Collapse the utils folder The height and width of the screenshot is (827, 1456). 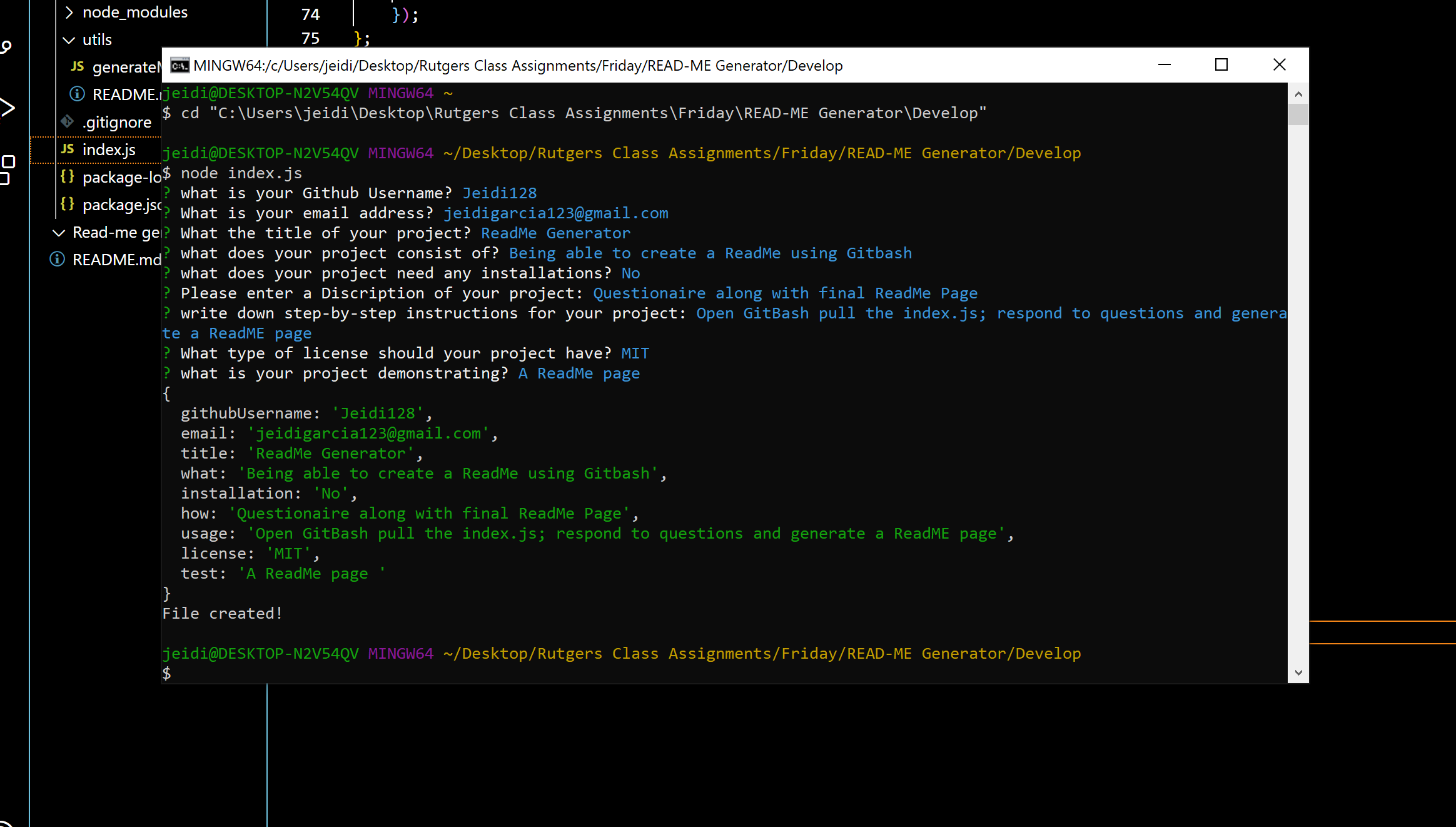pos(69,39)
